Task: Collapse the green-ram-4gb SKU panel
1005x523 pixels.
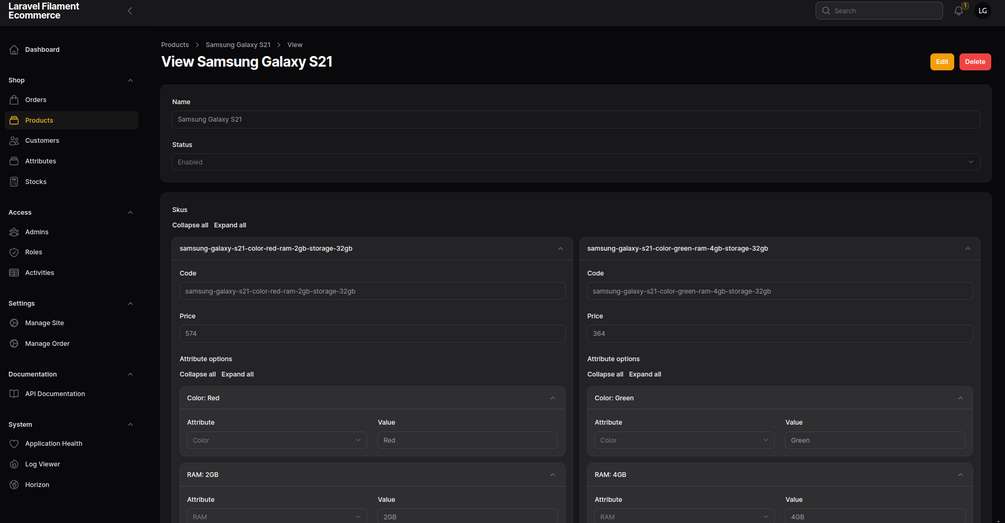Action: [x=968, y=249]
